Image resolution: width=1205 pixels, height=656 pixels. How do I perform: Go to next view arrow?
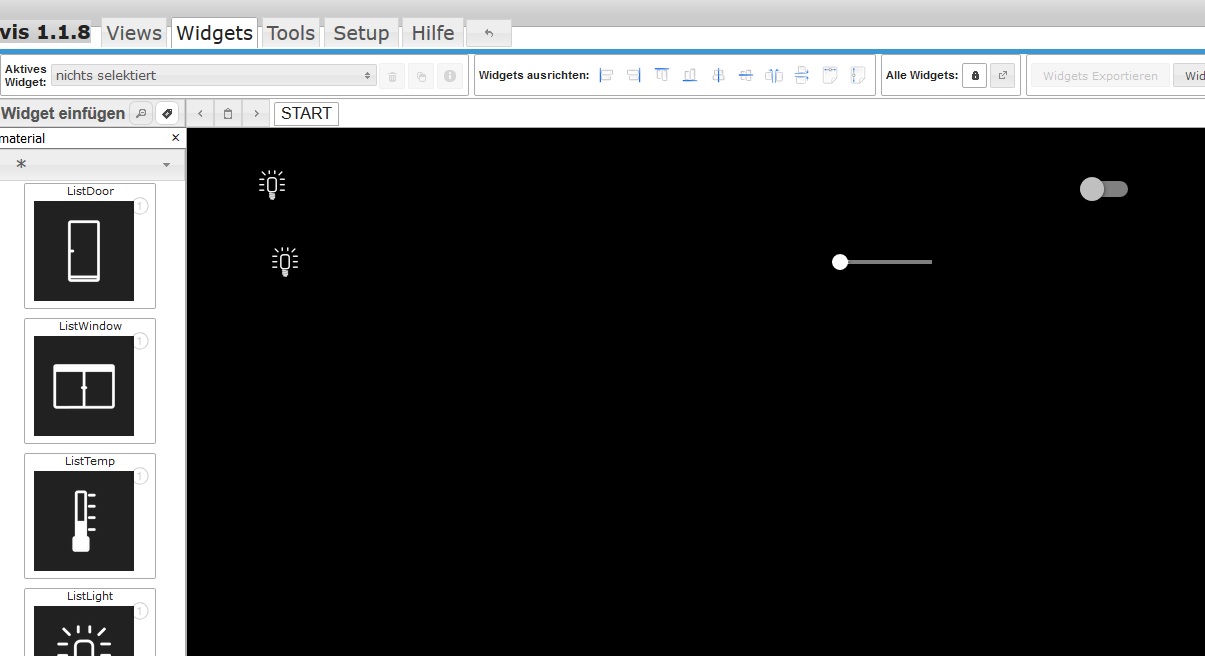(x=257, y=114)
